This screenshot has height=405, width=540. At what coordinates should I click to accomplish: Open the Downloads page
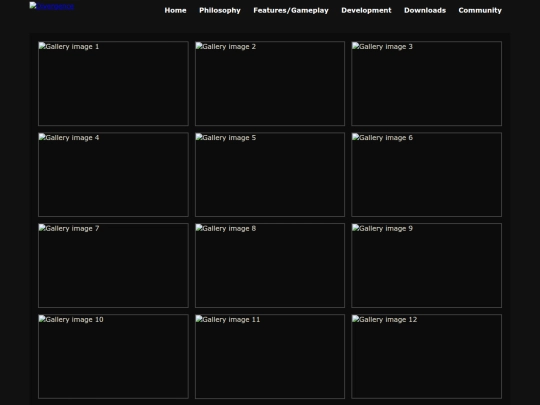pyautogui.click(x=425, y=10)
